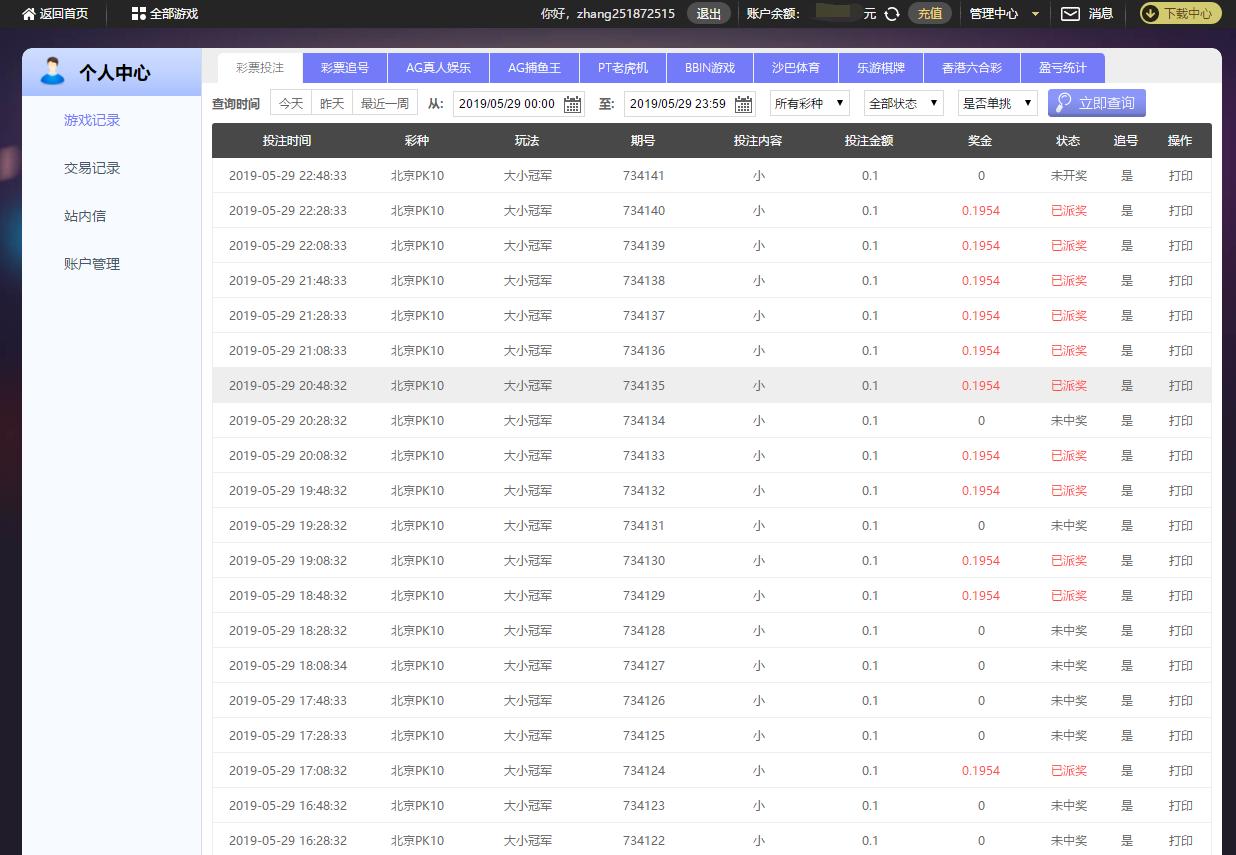Click period number 734129
Image resolution: width=1236 pixels, height=855 pixels.
643,596
